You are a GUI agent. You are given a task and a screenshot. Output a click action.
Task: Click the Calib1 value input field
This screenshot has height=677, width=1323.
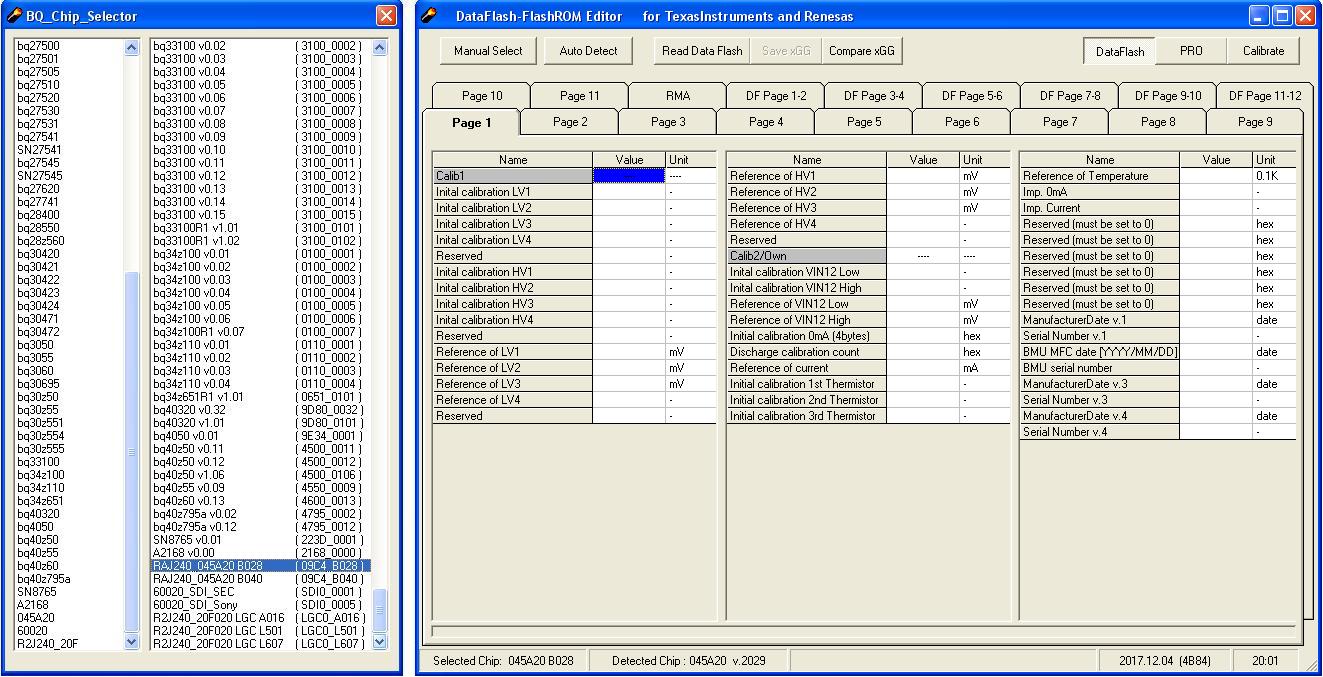(629, 176)
